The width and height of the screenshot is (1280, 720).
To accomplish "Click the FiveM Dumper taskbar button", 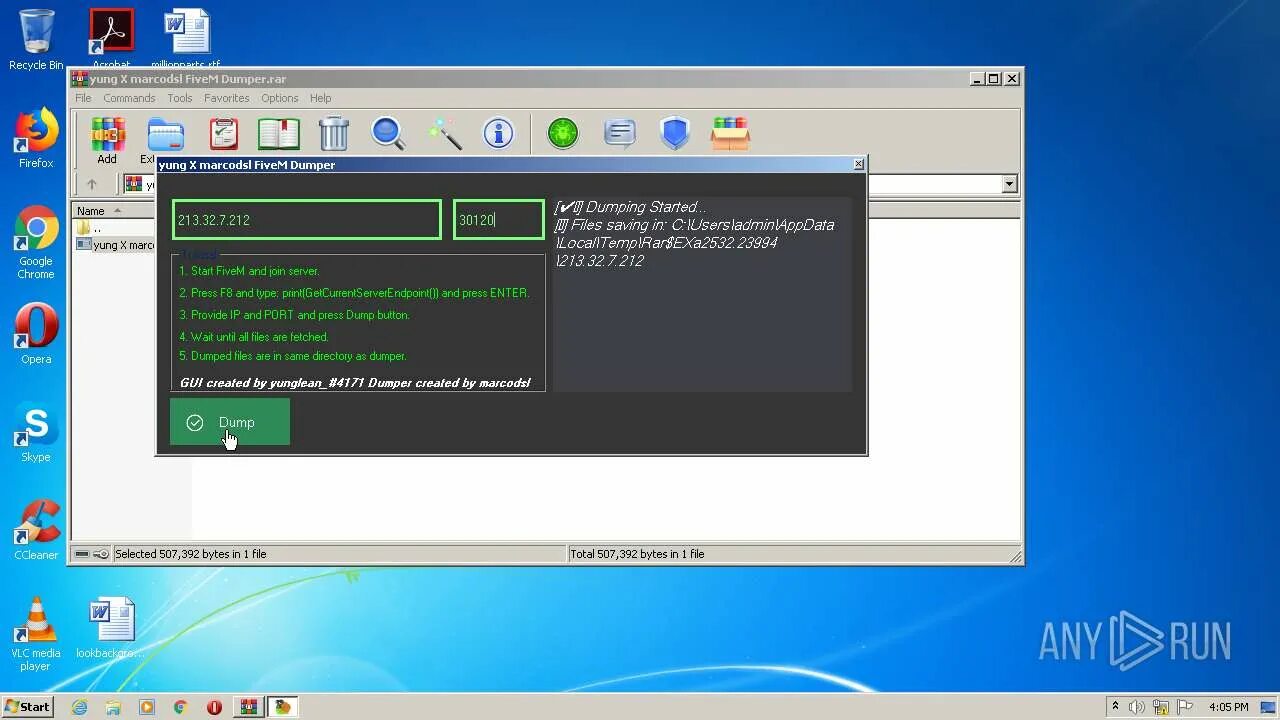I will tap(283, 707).
